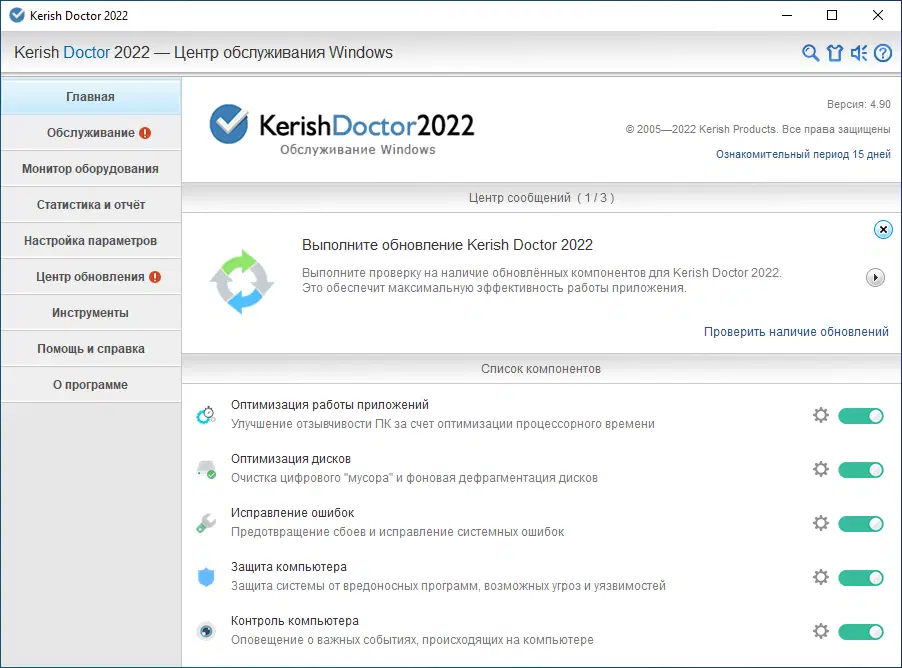The image size is (902, 668).
Task: Click the Защита компьютера shield icon
Action: point(206,577)
